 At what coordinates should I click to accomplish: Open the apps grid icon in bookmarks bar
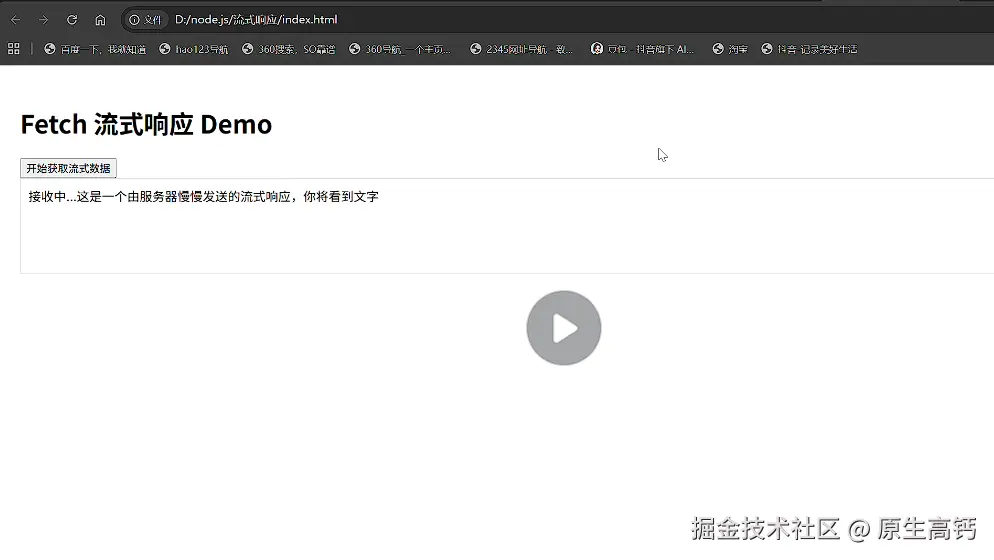[x=14, y=49]
